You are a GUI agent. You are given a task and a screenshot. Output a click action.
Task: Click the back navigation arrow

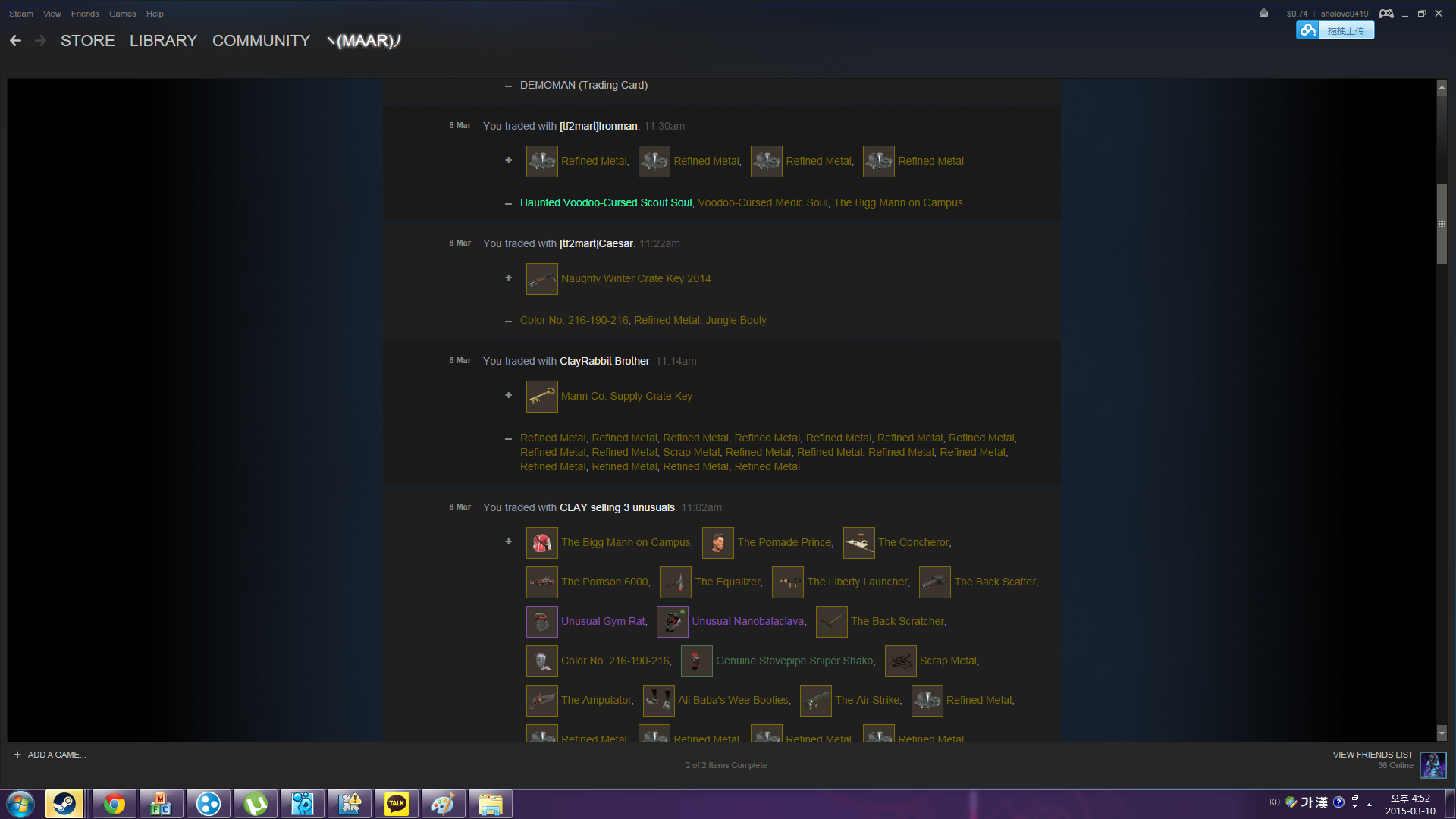pos(16,41)
